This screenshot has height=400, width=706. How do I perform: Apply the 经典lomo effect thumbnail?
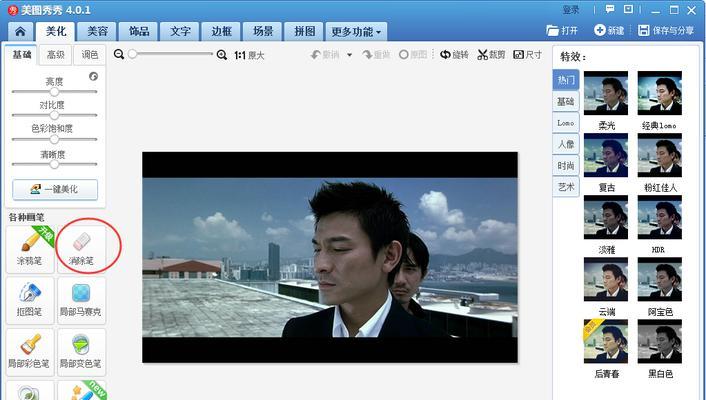660,93
